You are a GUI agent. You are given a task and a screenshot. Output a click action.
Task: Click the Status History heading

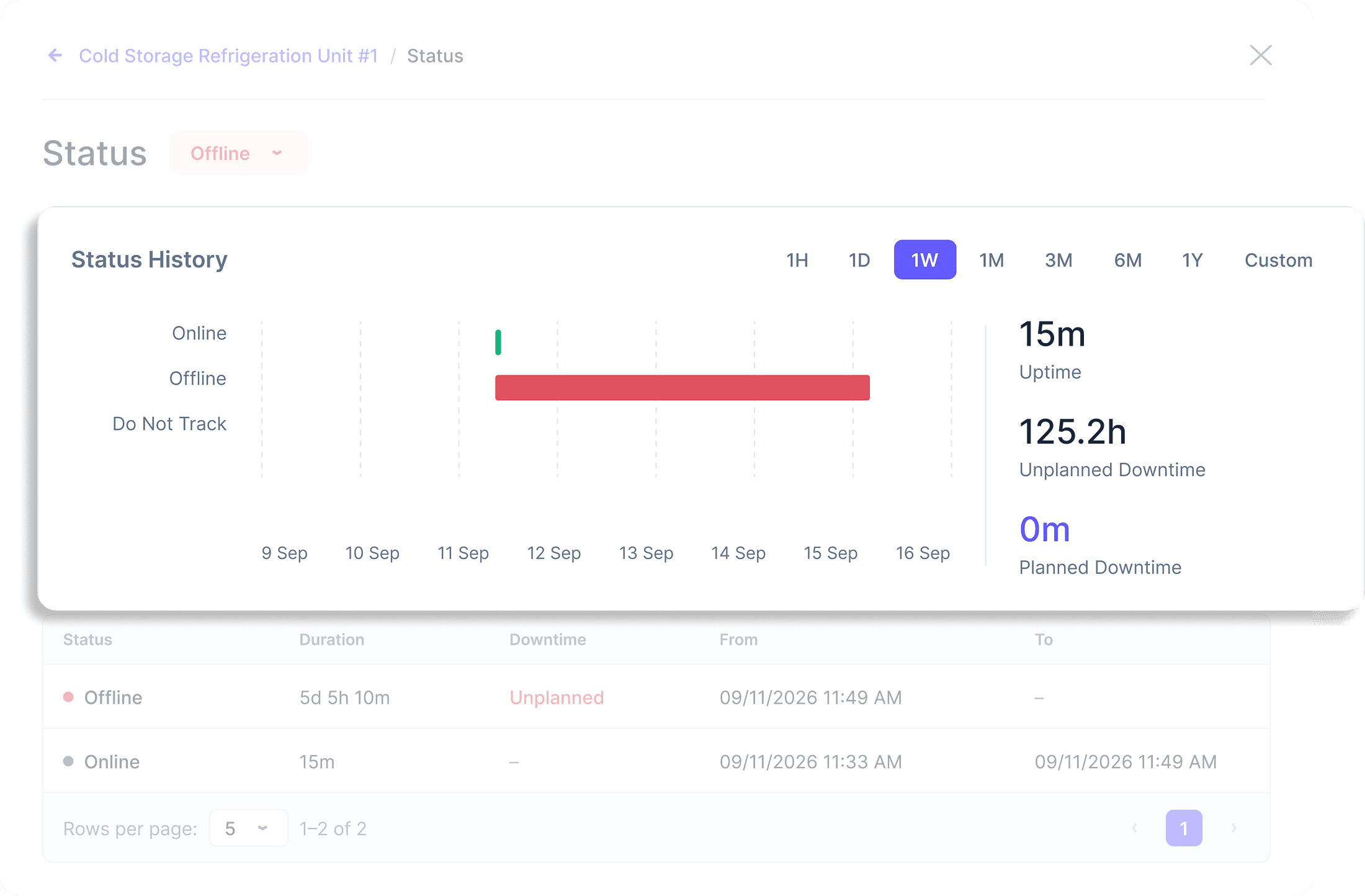tap(150, 259)
